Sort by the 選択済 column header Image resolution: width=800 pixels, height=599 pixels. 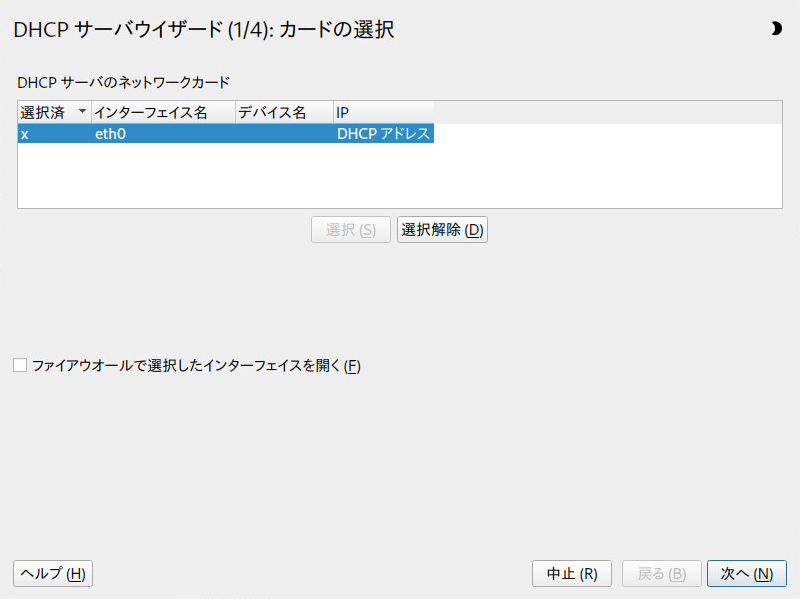pyautogui.click(x=55, y=112)
